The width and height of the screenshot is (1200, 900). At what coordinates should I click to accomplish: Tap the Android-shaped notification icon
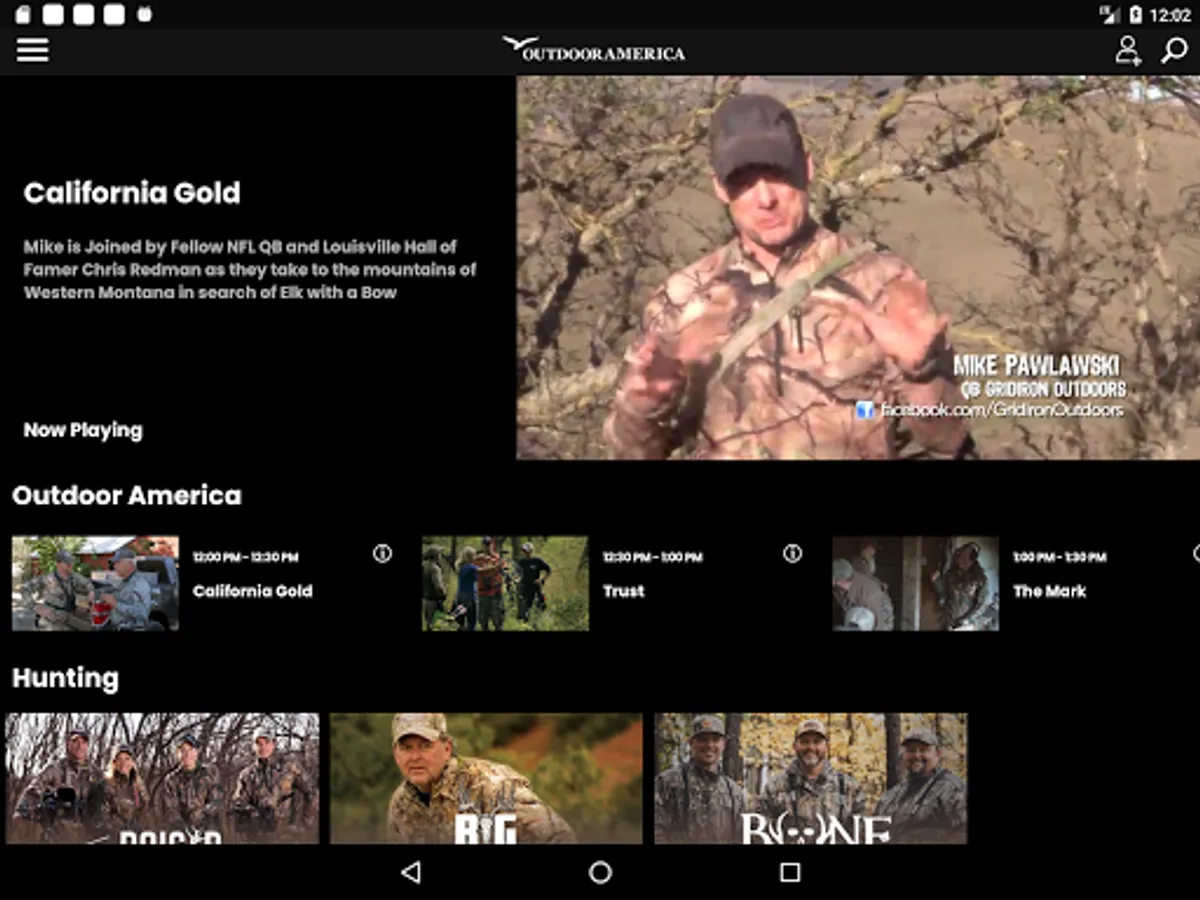[x=144, y=15]
